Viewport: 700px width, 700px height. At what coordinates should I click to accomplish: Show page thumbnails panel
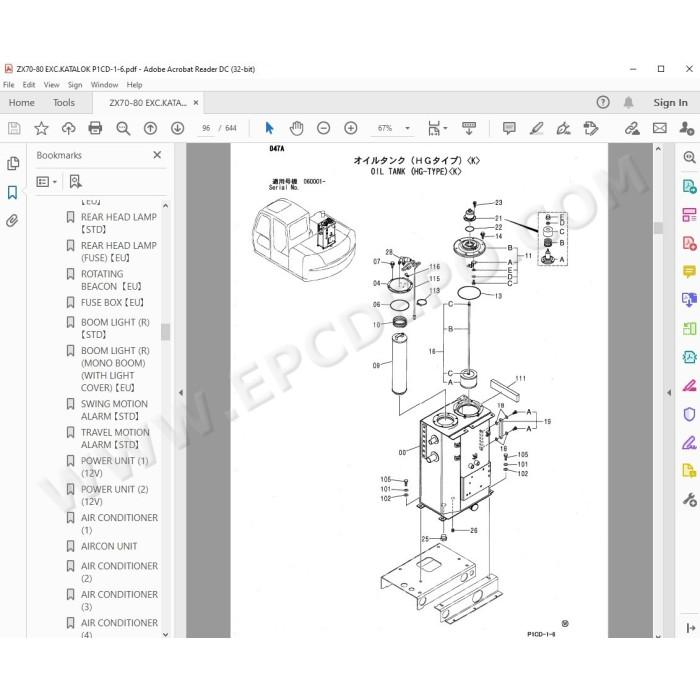(13, 164)
